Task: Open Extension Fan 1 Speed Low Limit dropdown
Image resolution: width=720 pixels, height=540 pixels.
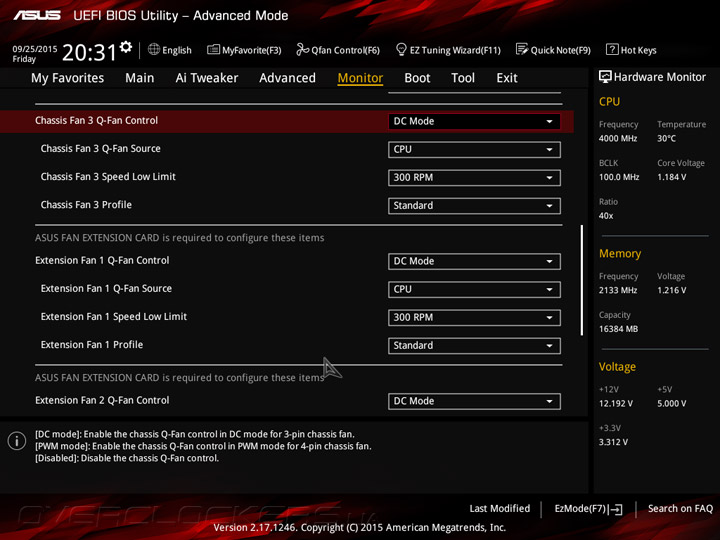Action: [x=474, y=318]
